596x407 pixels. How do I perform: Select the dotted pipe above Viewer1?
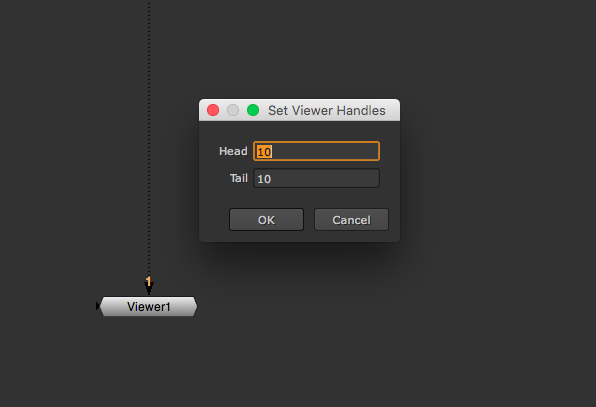tap(149, 137)
